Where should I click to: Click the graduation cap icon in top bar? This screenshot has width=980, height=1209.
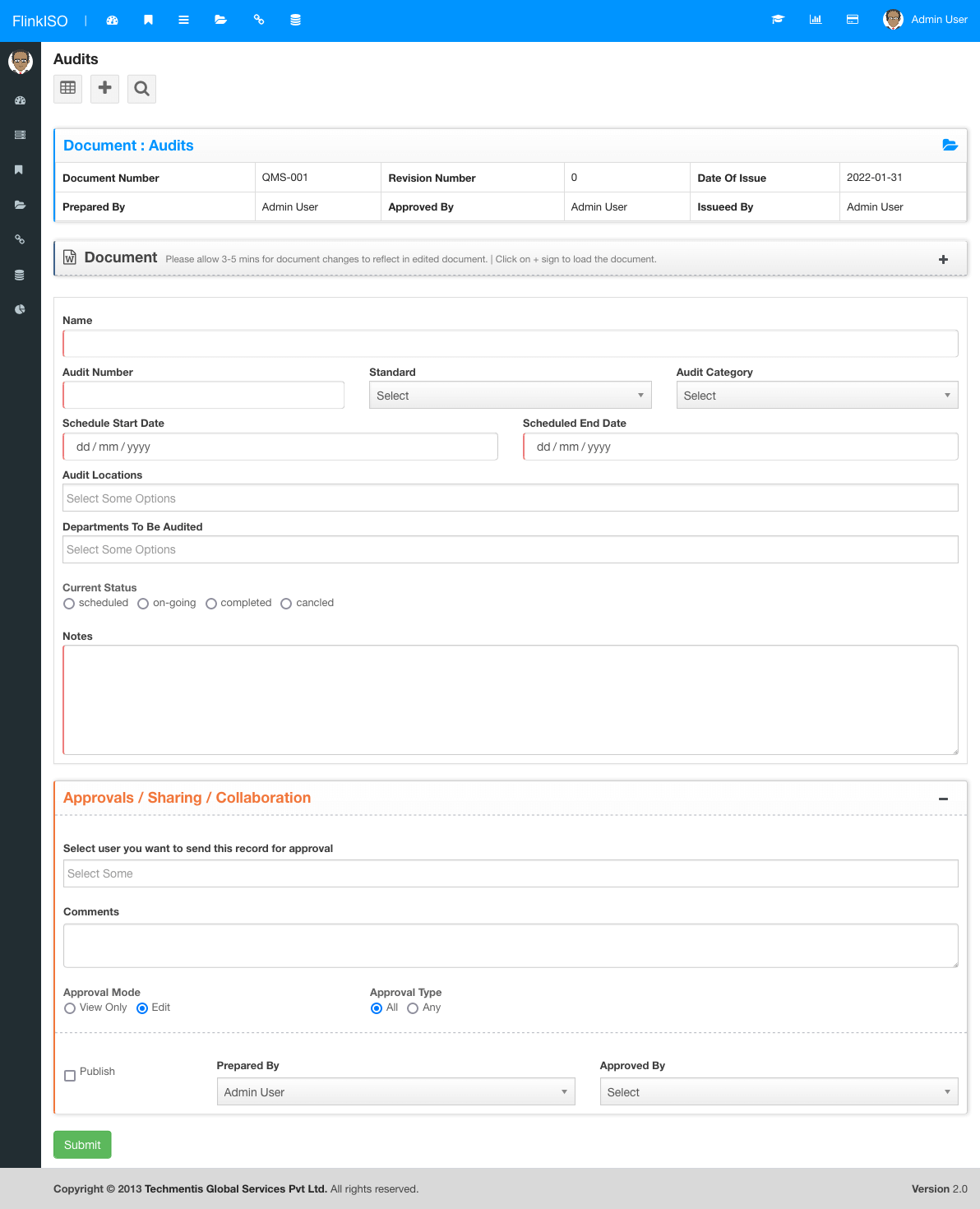[x=778, y=20]
